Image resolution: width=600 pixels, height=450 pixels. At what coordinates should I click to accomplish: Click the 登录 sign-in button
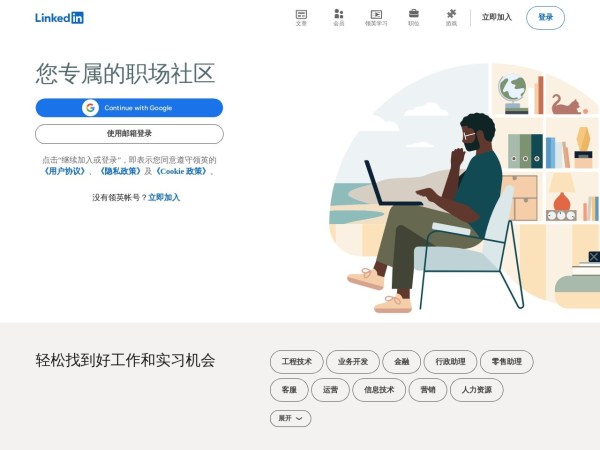(x=545, y=18)
